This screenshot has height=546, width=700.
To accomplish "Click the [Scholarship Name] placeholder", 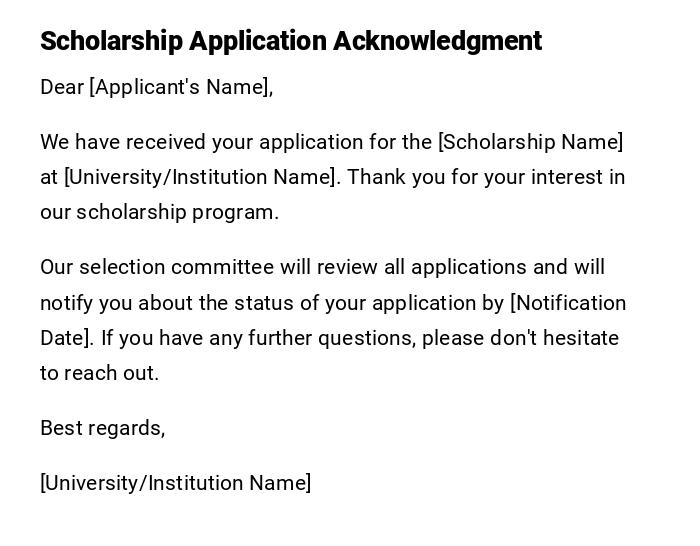I will point(530,142).
